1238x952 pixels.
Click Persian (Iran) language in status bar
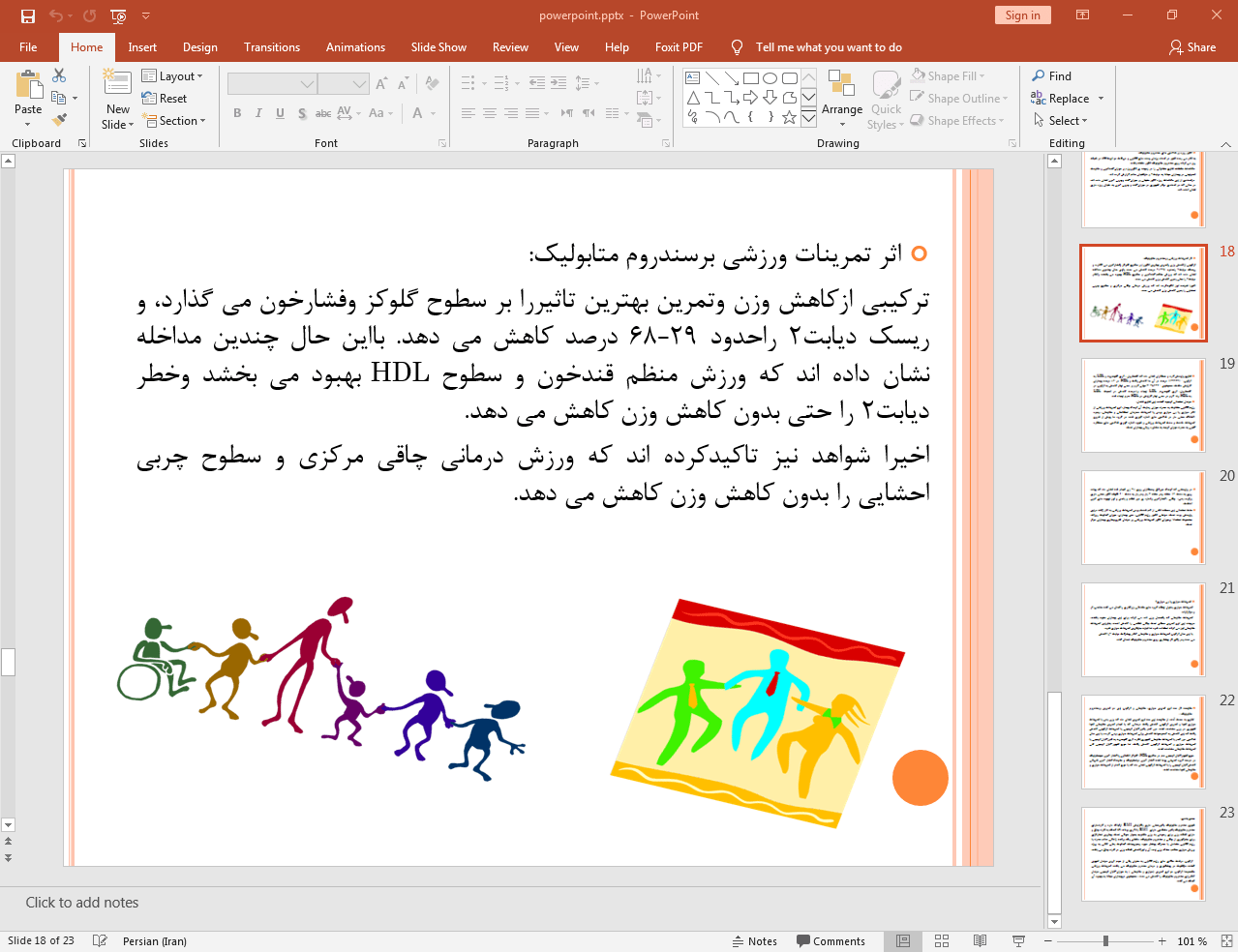point(155,941)
